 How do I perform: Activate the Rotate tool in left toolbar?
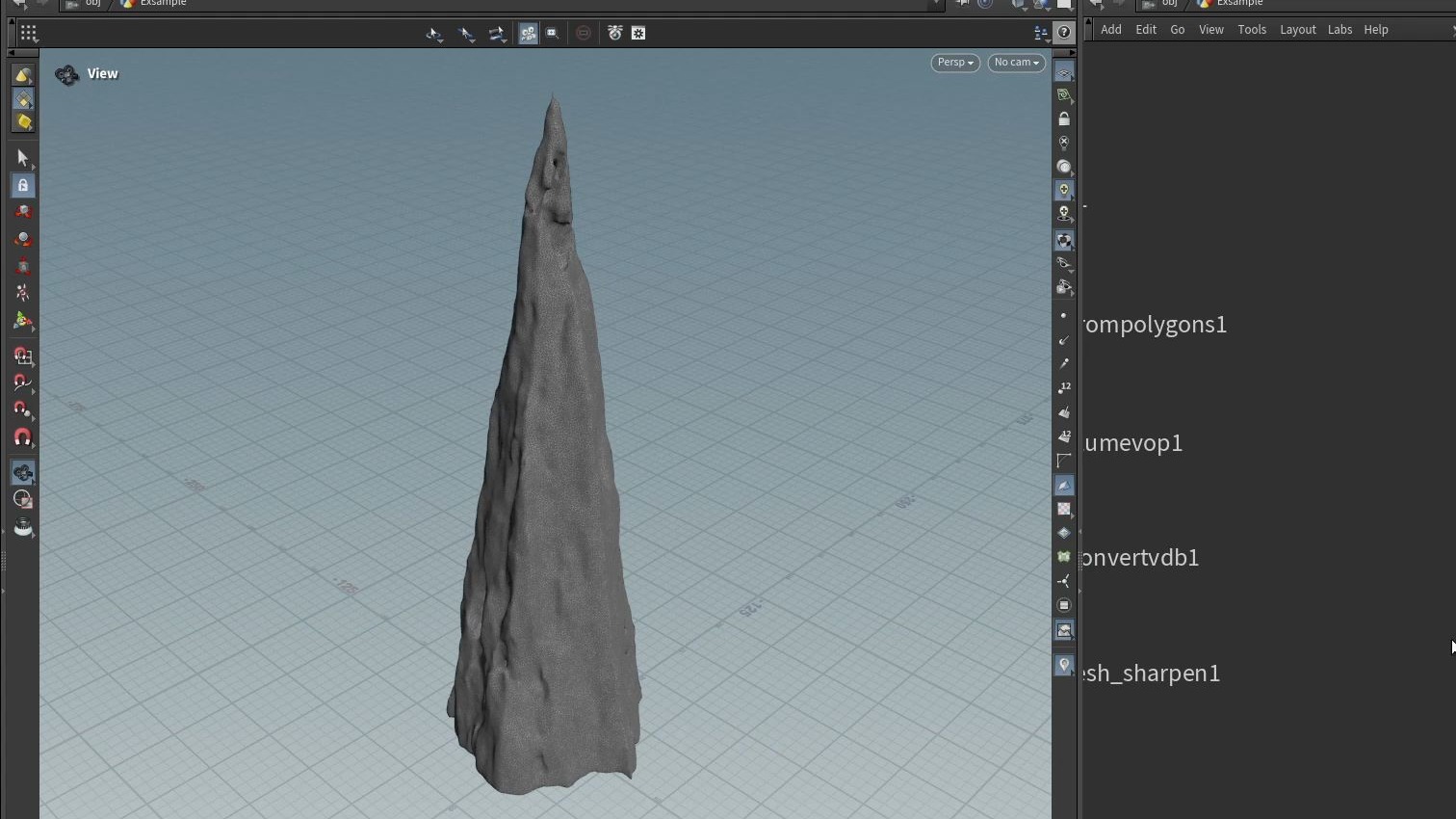(x=23, y=239)
